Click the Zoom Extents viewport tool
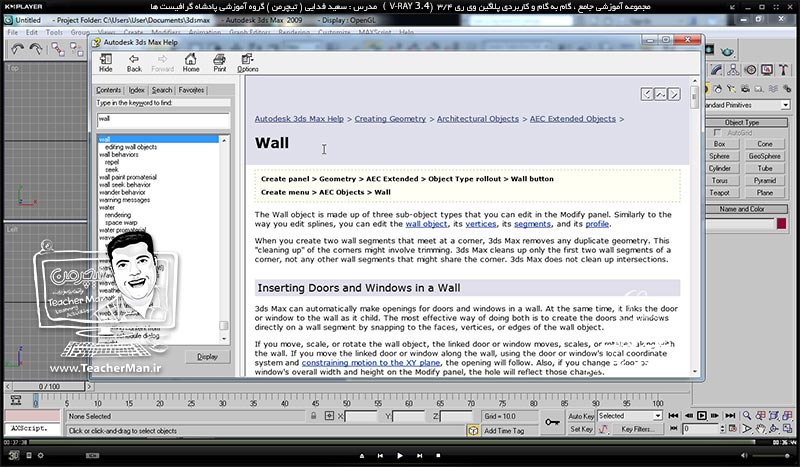The width and height of the screenshot is (800, 467). [x=774, y=415]
